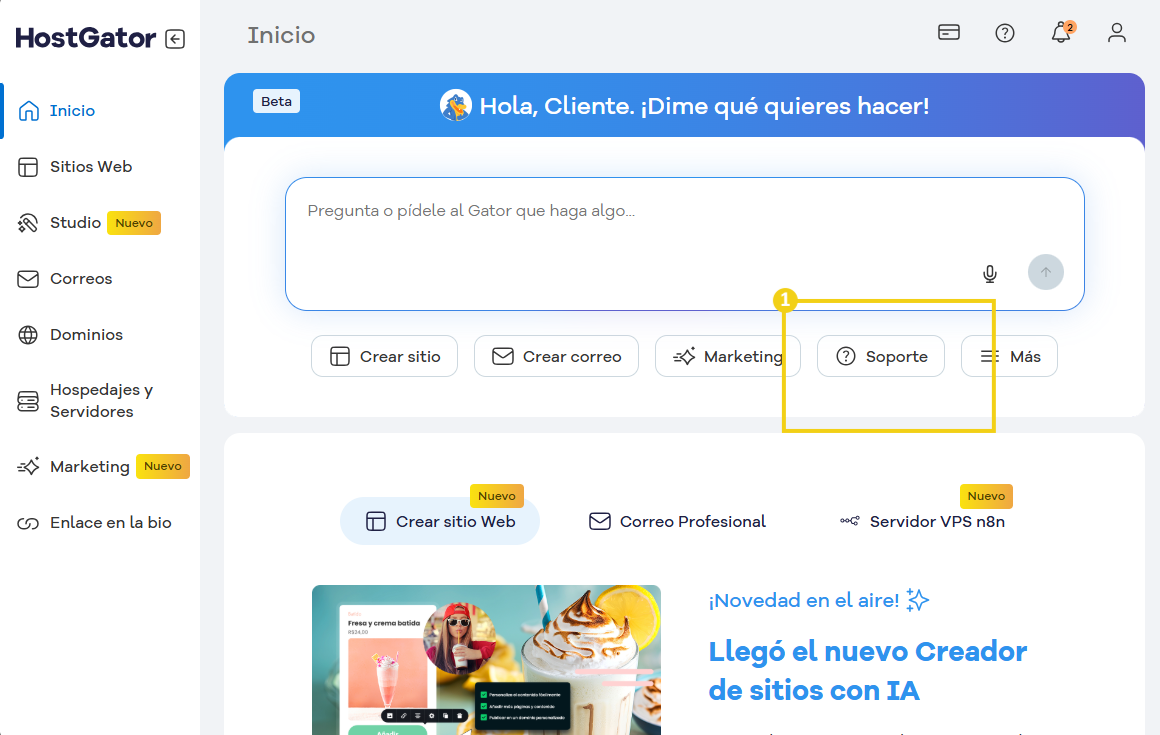
Task: Switch to Correo Profesional tab
Action: coord(677,522)
